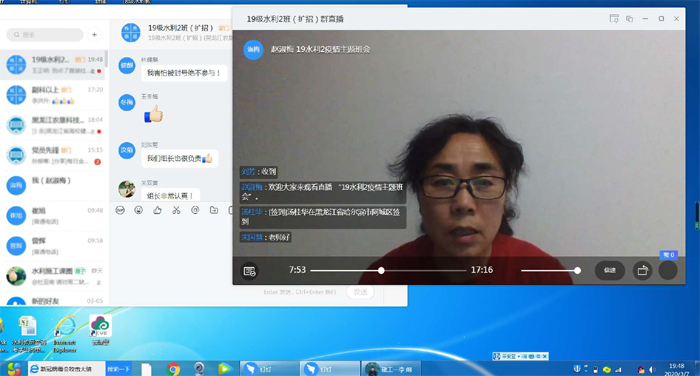Click the folder send-file icon in chat toolbar
Viewport: 700px width, 376px height.
[x=214, y=210]
